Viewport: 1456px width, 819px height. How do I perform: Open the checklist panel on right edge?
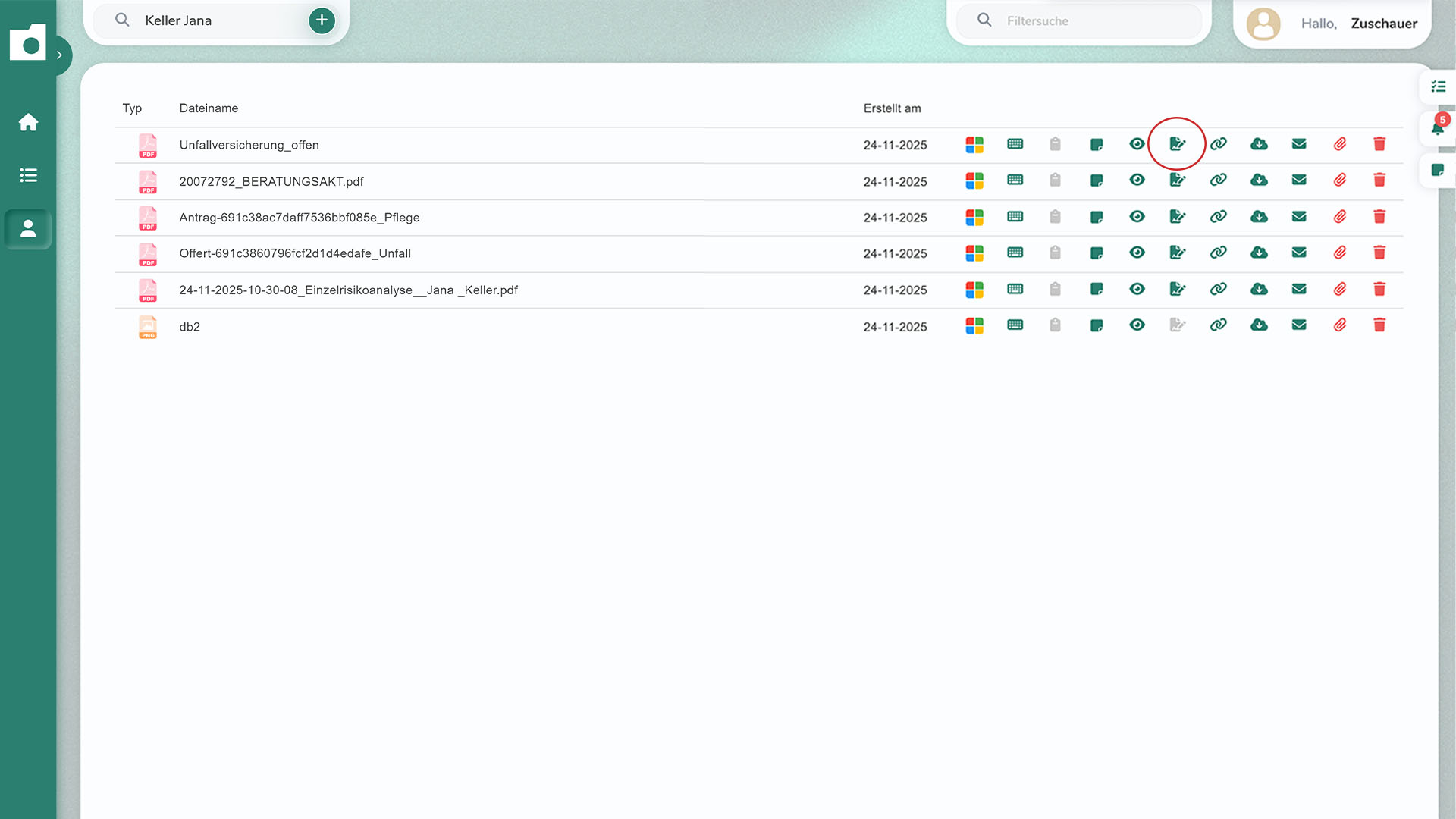point(1438,86)
